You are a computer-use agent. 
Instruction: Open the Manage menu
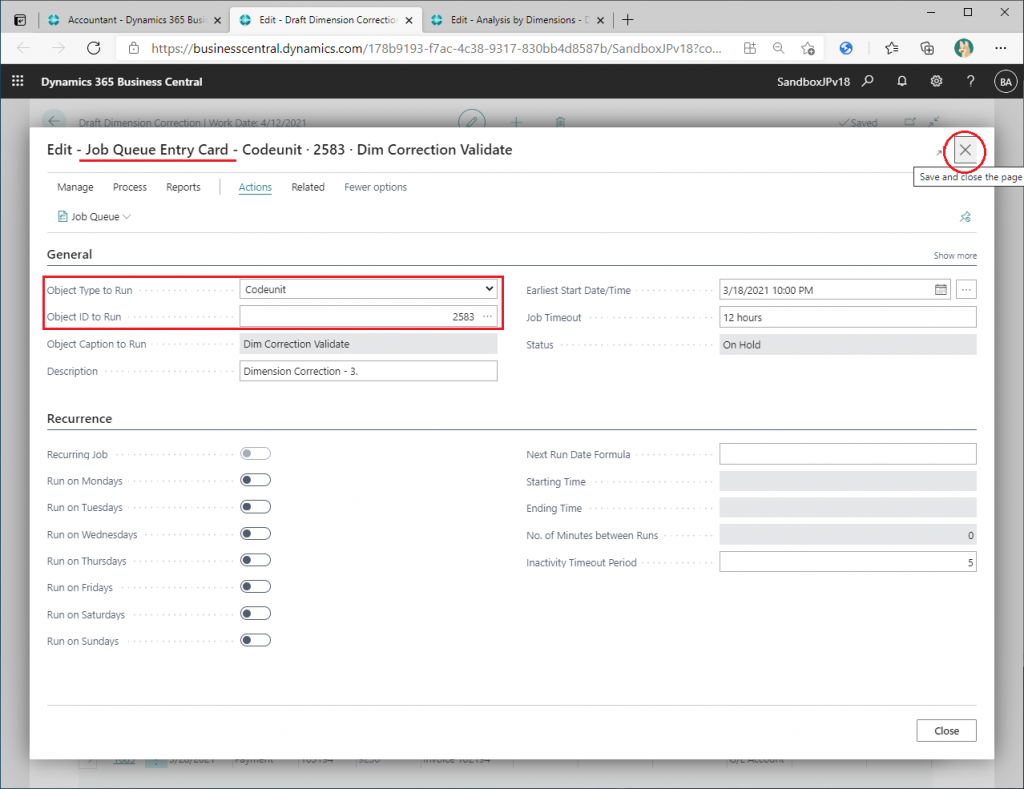click(75, 187)
